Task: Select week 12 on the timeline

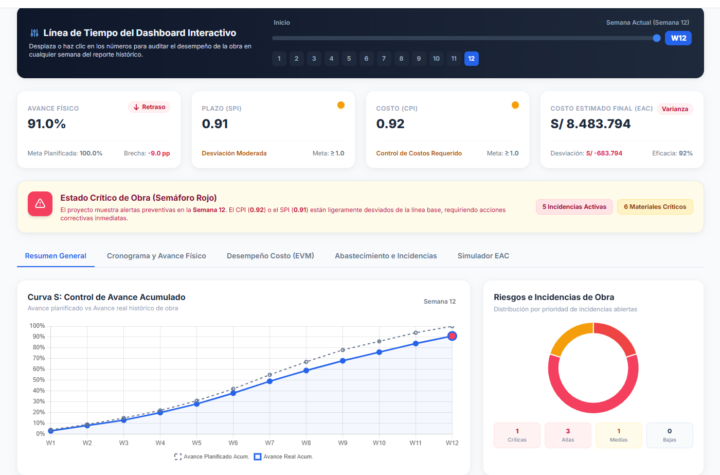Action: (471, 58)
